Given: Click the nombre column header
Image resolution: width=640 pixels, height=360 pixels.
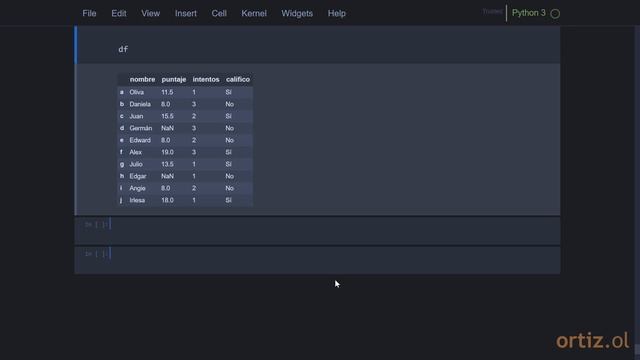Looking at the screenshot, I should pyautogui.click(x=142, y=80).
